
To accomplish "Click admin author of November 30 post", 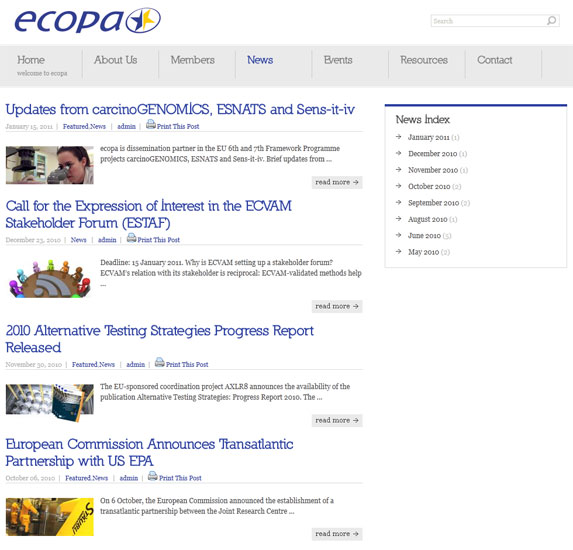I will [136, 364].
